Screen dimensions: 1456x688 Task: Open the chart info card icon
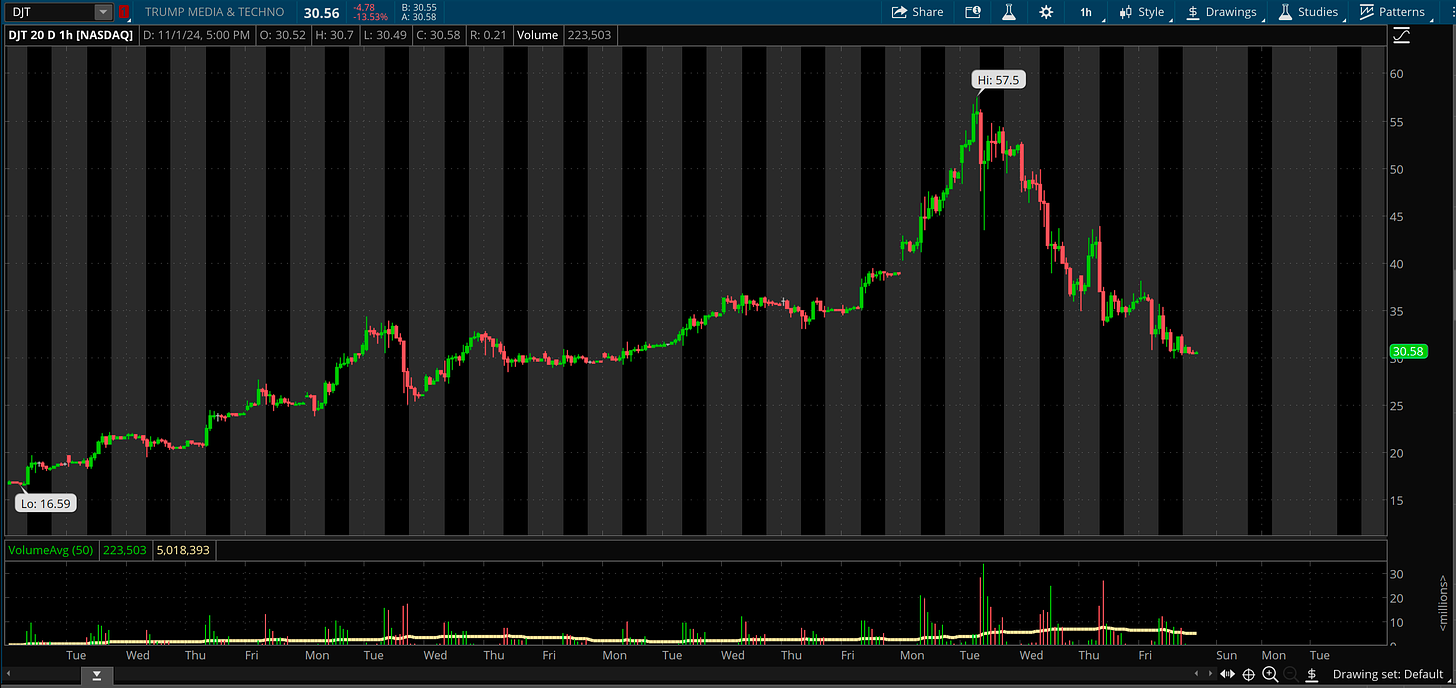[x=973, y=12]
